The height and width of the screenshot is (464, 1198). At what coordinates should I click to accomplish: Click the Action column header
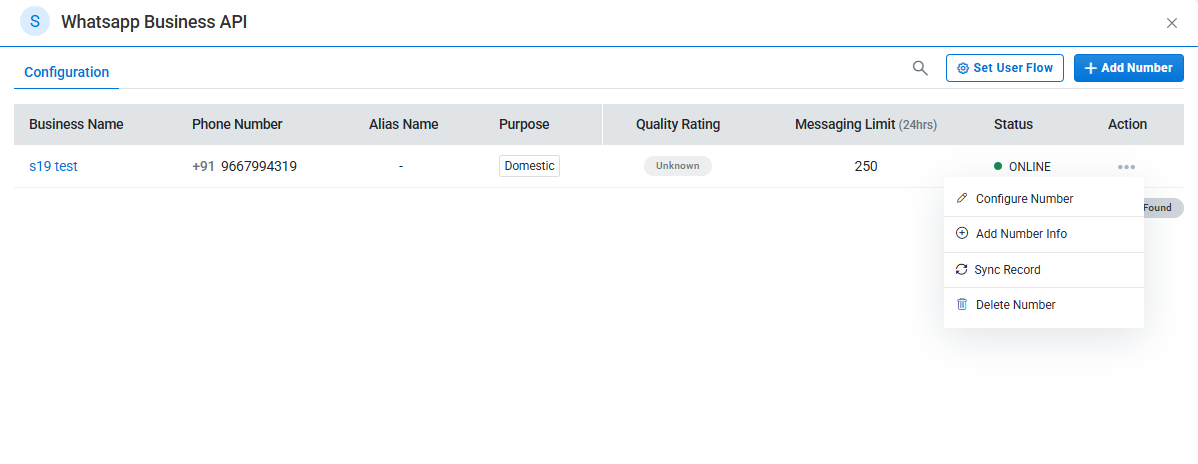(x=1128, y=125)
